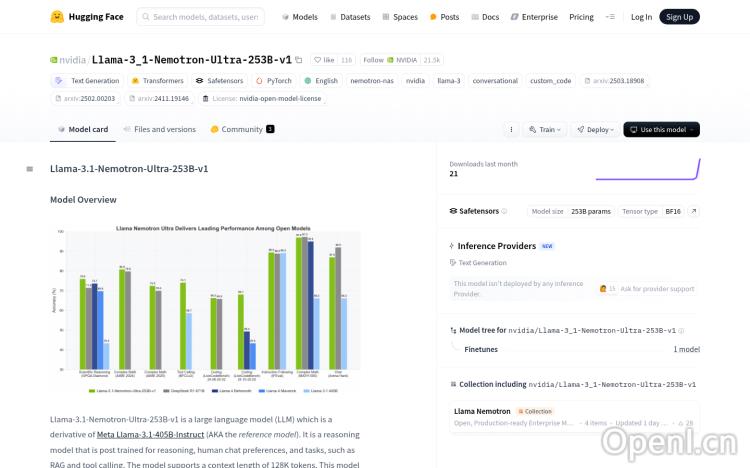Like this model
750x468 pixels.
tap(323, 60)
